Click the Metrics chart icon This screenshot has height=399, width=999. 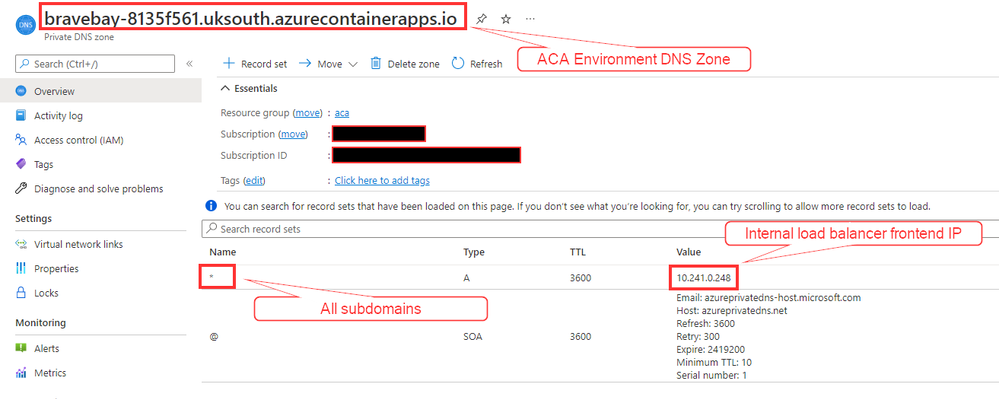[21, 373]
